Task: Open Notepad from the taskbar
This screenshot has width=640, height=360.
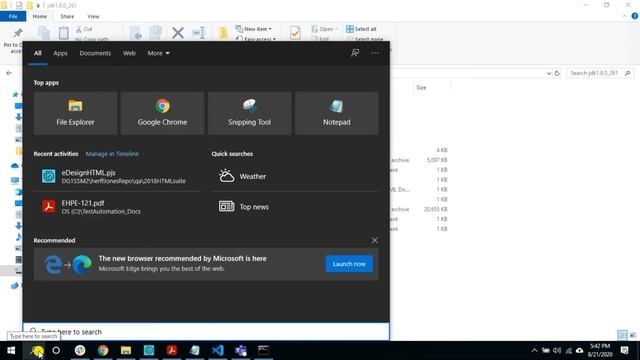Action: pos(195,350)
